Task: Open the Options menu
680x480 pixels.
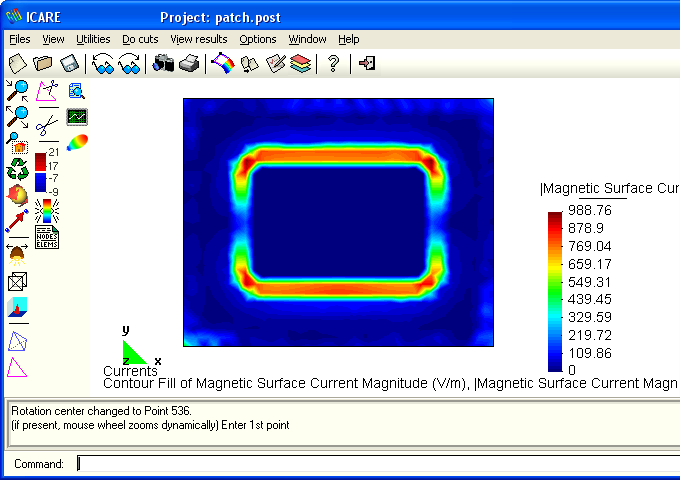Action: point(258,39)
